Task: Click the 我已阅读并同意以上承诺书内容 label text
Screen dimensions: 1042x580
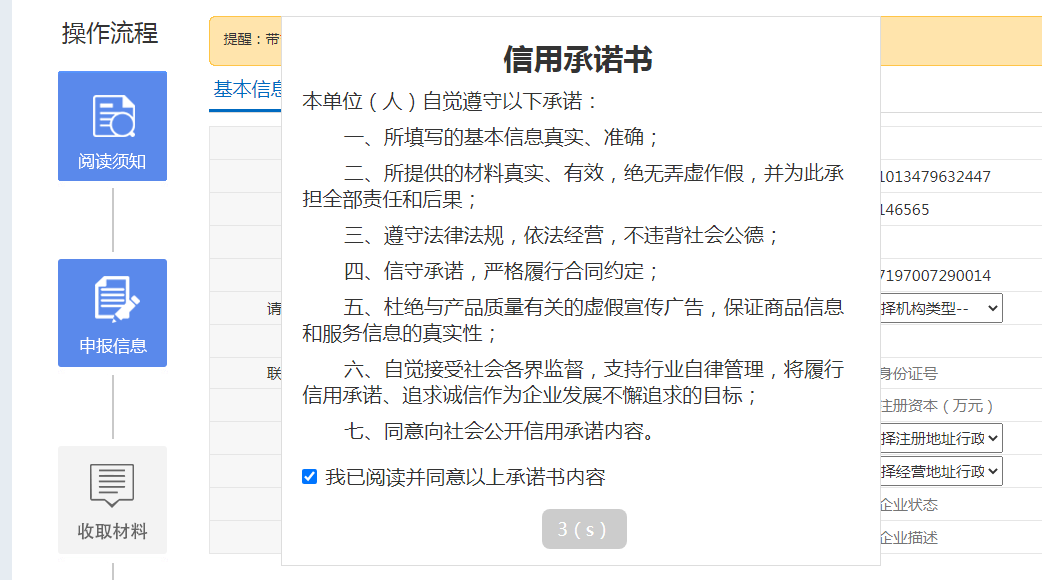Action: point(465,477)
